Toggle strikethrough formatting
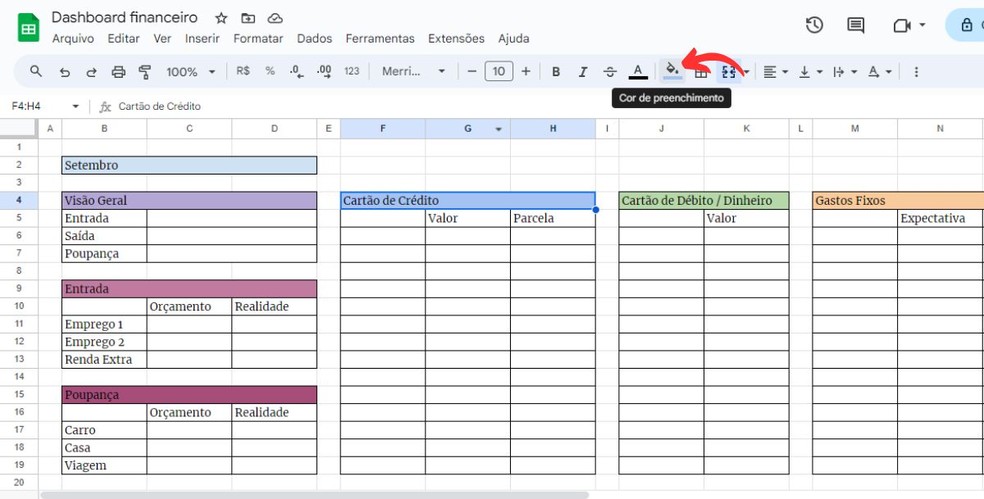This screenshot has width=984, height=499. [x=610, y=72]
